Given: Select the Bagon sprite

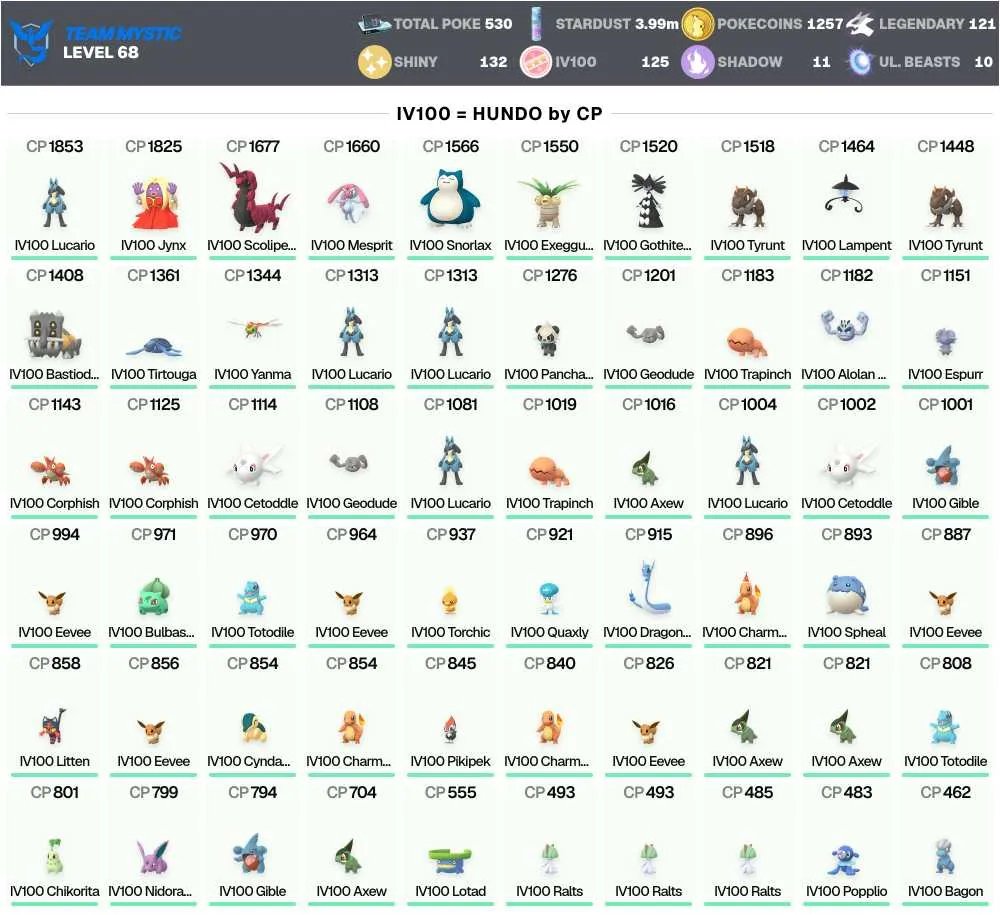Looking at the screenshot, I should 945,856.
